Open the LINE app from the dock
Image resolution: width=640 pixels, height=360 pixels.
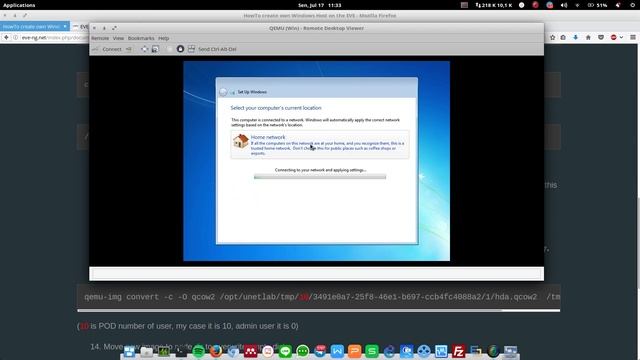[x=285, y=351]
